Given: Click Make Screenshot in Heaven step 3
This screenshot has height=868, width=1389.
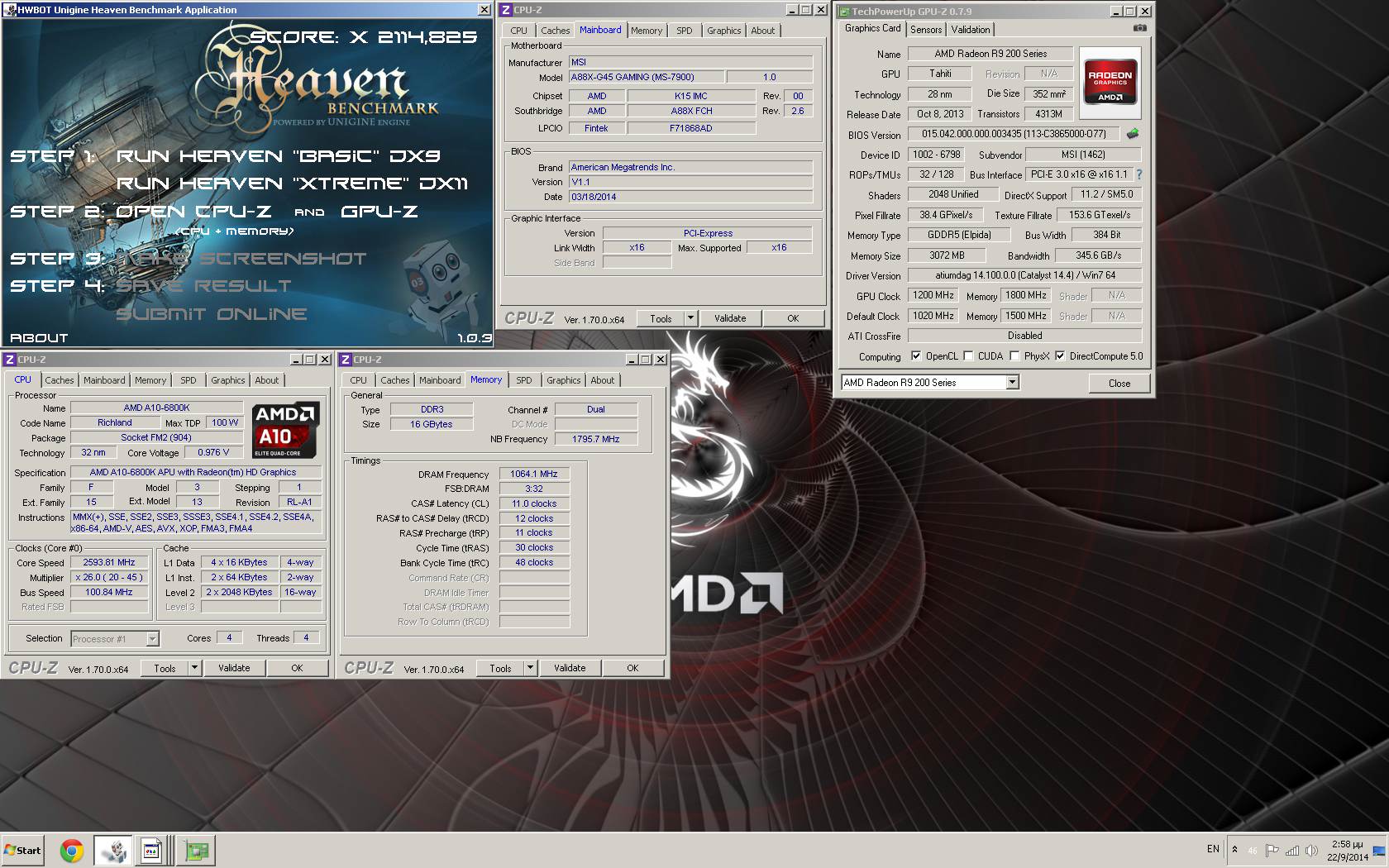Looking at the screenshot, I should pos(241,258).
